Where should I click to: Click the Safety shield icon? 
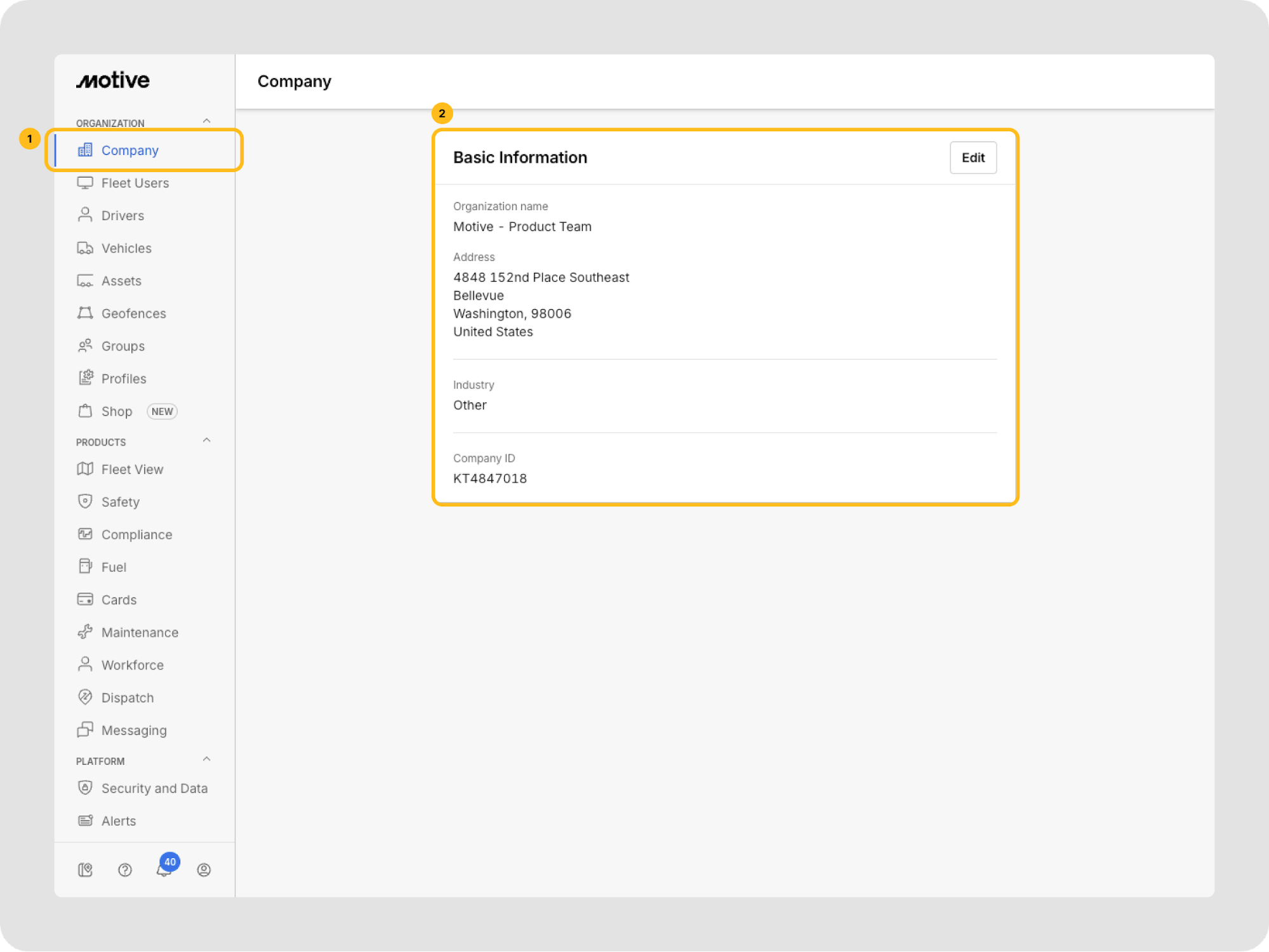[x=85, y=501]
